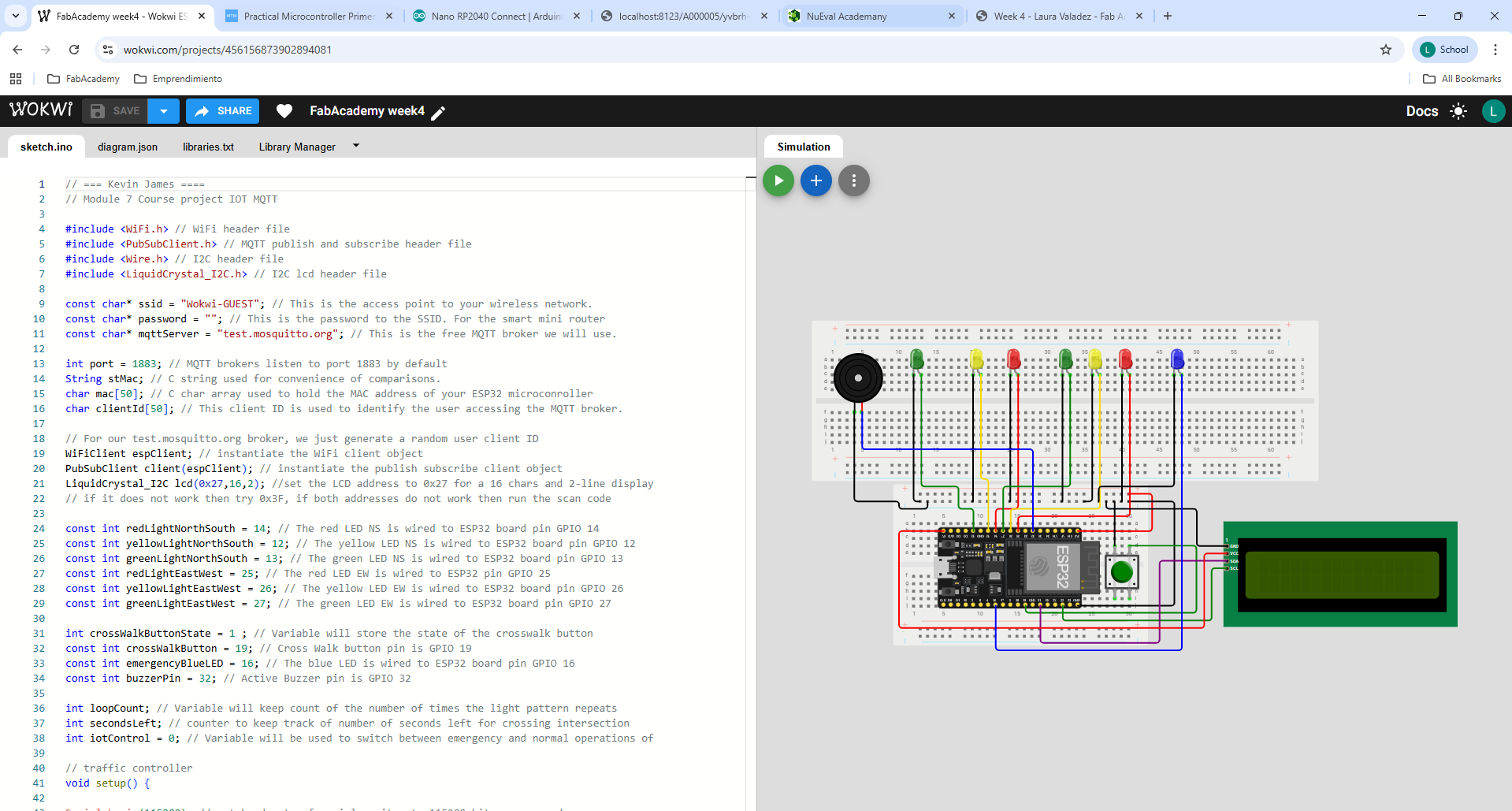Switch to Library Manager tab
This screenshot has width=1512, height=811.
297,147
